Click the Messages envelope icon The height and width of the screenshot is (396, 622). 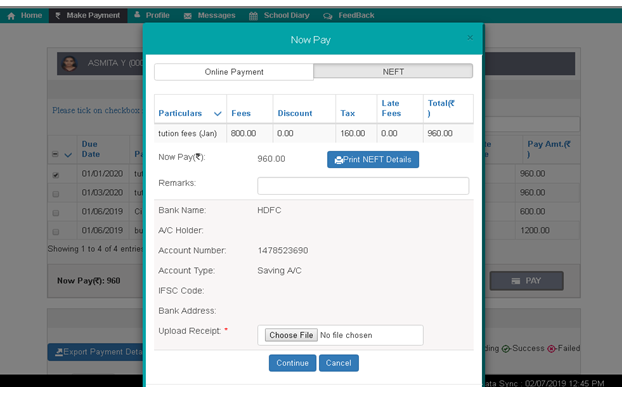tap(188, 16)
